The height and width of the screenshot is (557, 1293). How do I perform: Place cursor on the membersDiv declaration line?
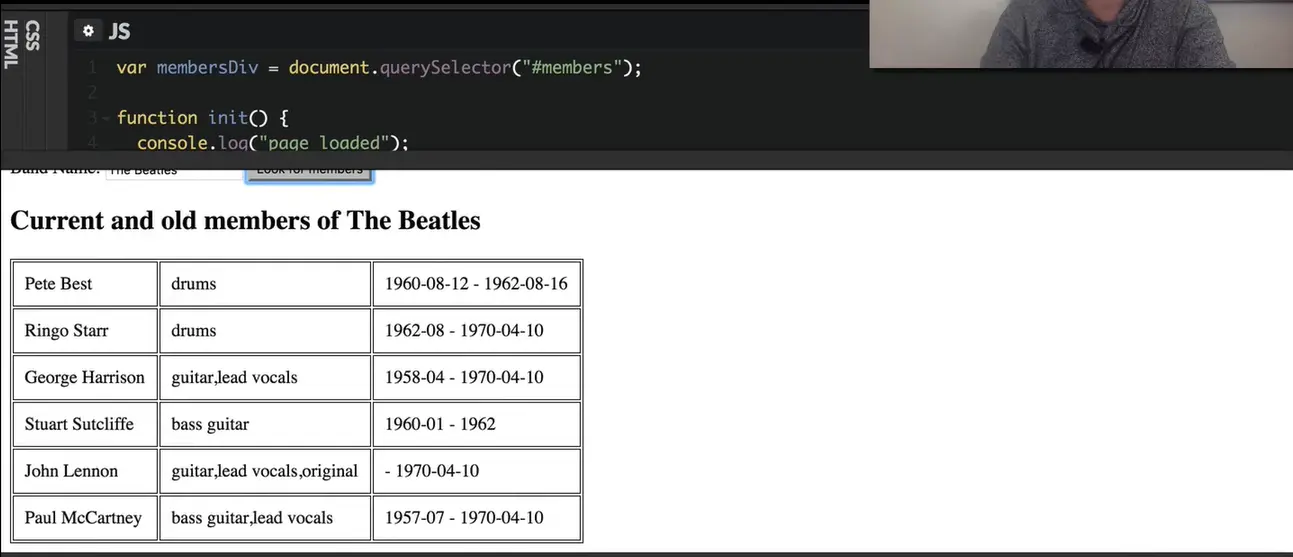pyautogui.click(x=379, y=68)
